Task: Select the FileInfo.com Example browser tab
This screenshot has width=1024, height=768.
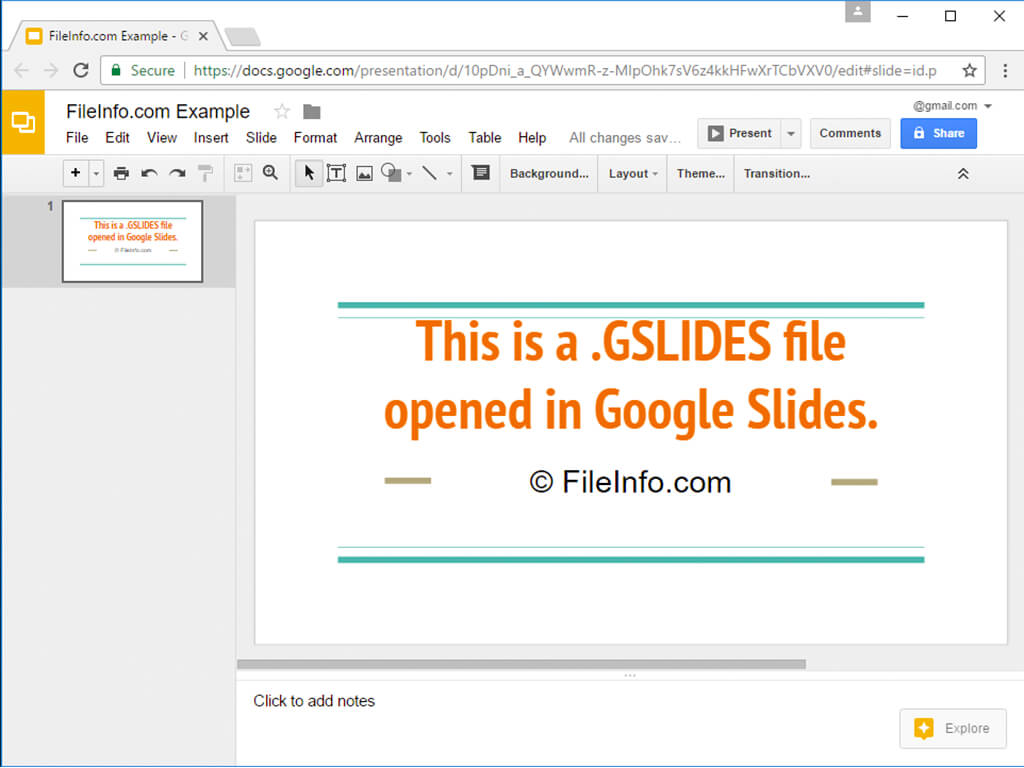Action: tap(116, 36)
